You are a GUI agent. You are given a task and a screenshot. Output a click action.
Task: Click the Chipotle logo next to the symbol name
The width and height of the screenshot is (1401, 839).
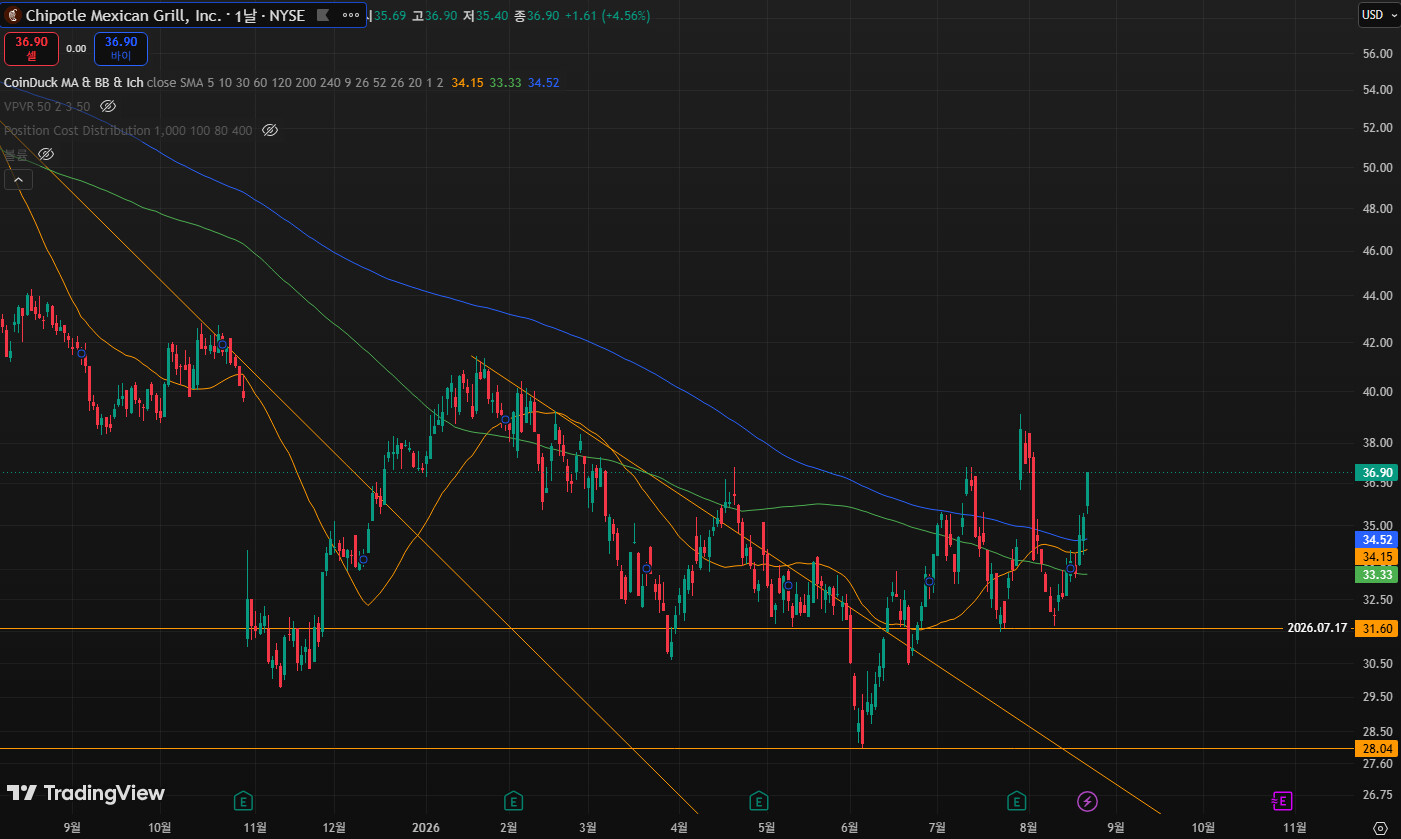click(14, 16)
